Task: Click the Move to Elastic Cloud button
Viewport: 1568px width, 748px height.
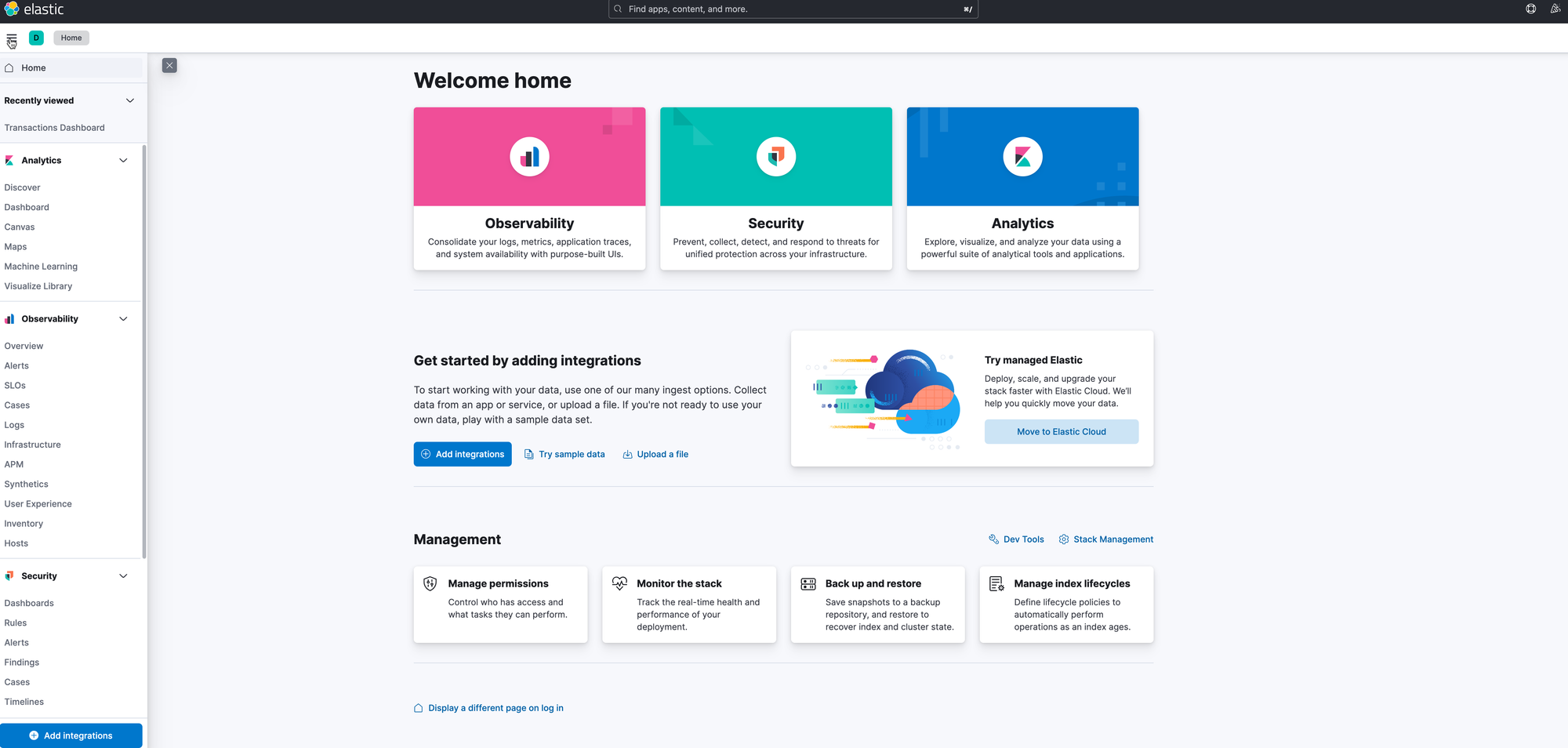Action: [x=1062, y=432]
